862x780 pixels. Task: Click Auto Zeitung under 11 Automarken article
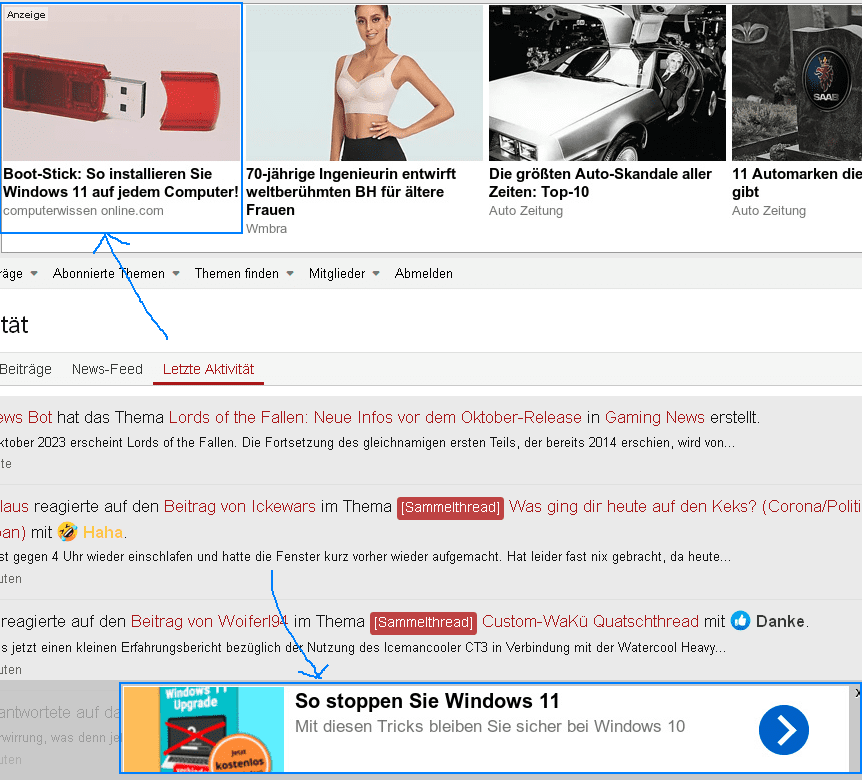click(769, 211)
